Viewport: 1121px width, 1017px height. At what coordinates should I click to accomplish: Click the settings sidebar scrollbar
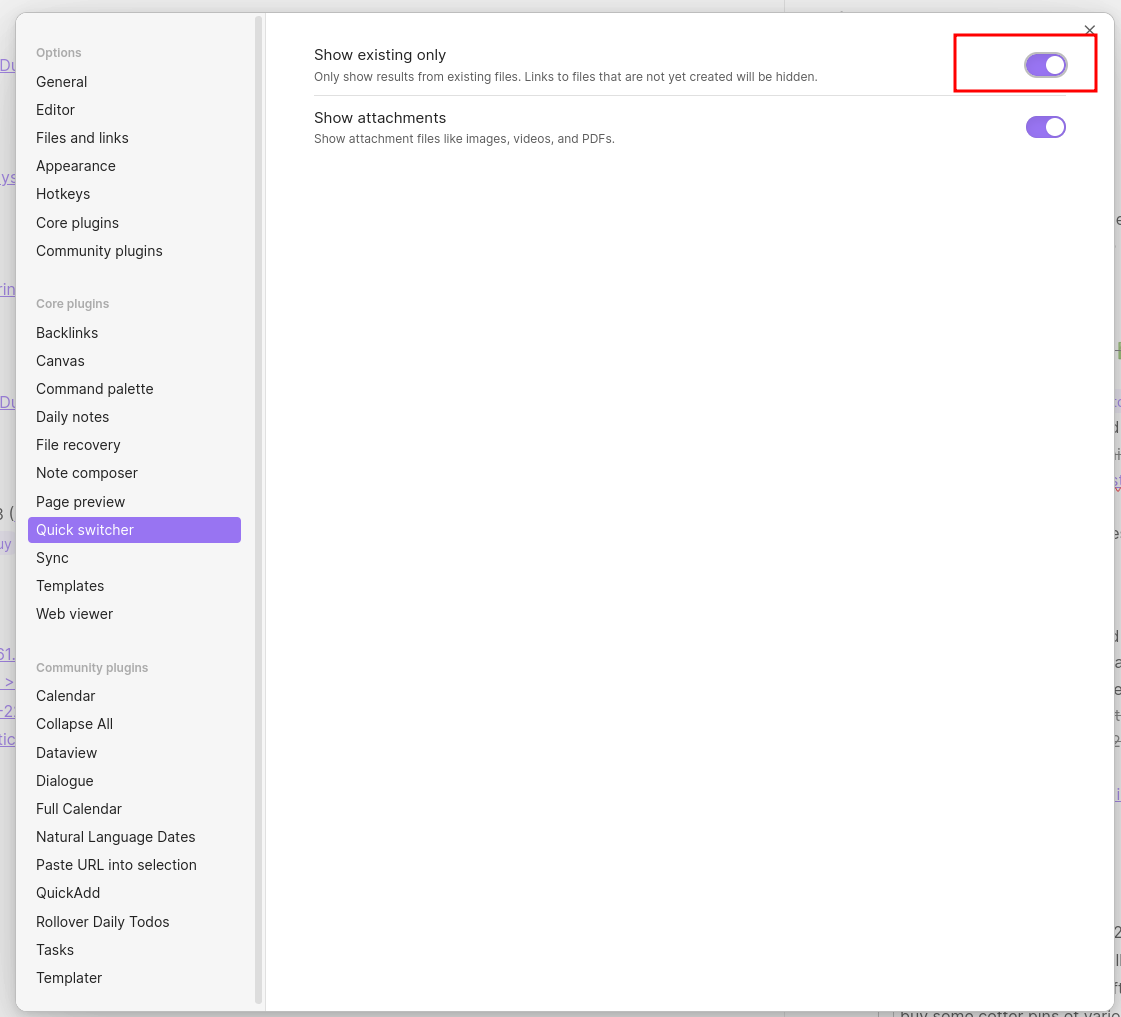(259, 500)
